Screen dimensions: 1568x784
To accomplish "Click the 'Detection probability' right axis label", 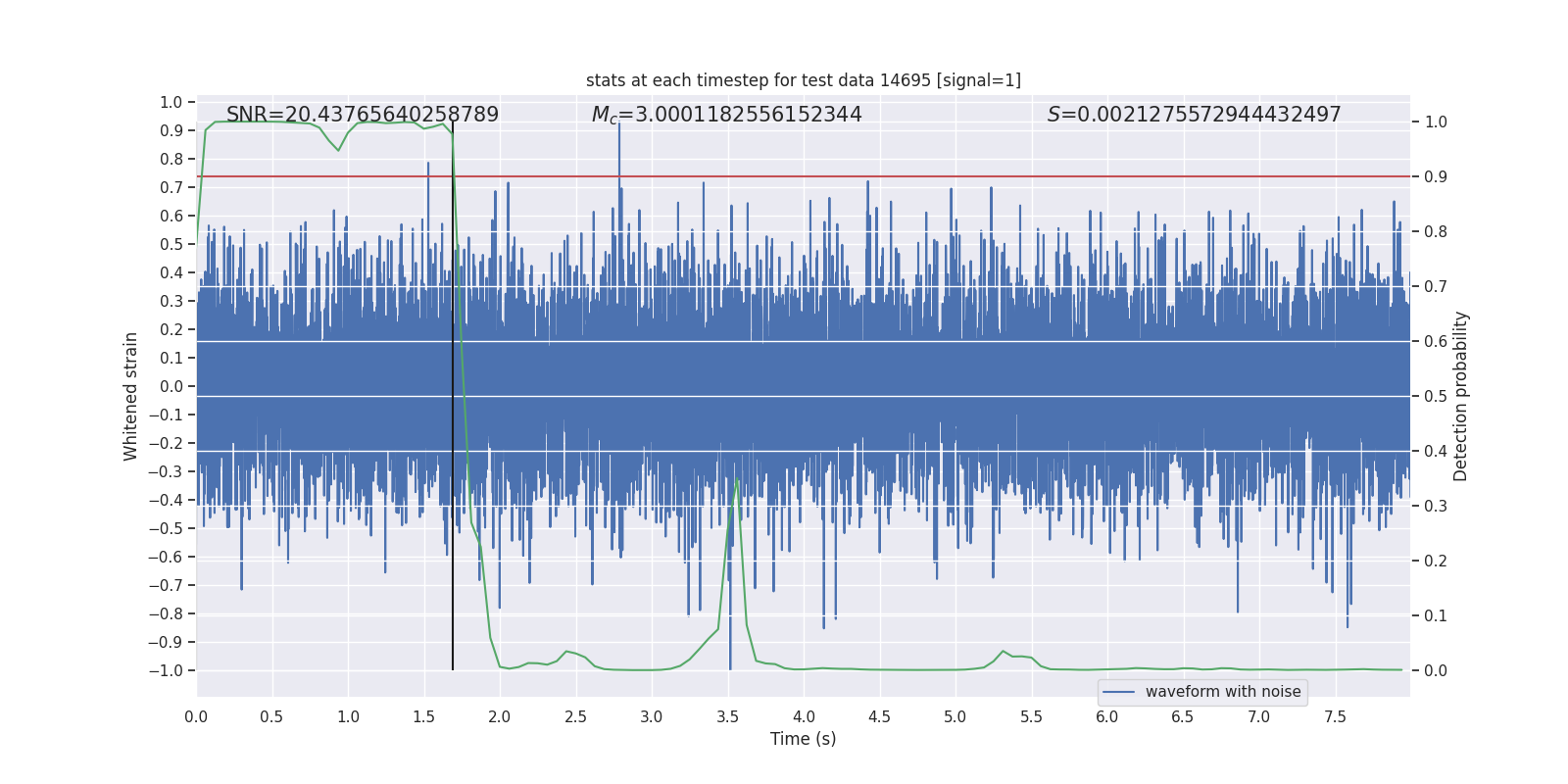I will click(1461, 396).
